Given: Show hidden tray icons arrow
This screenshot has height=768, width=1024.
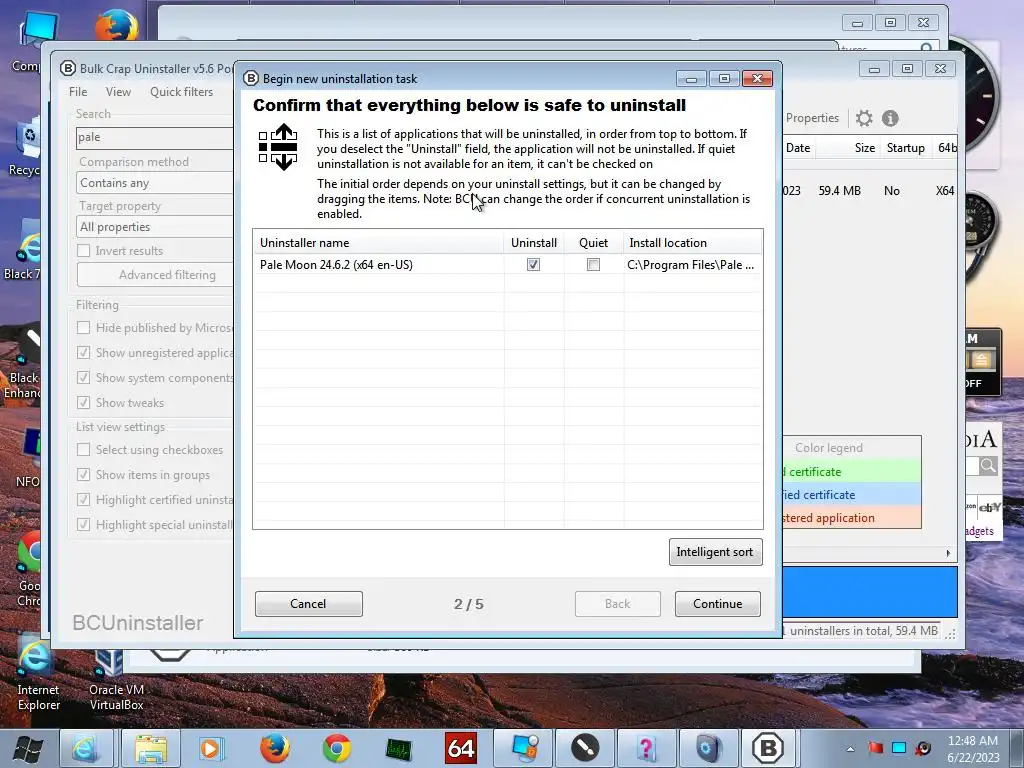Looking at the screenshot, I should [x=850, y=749].
